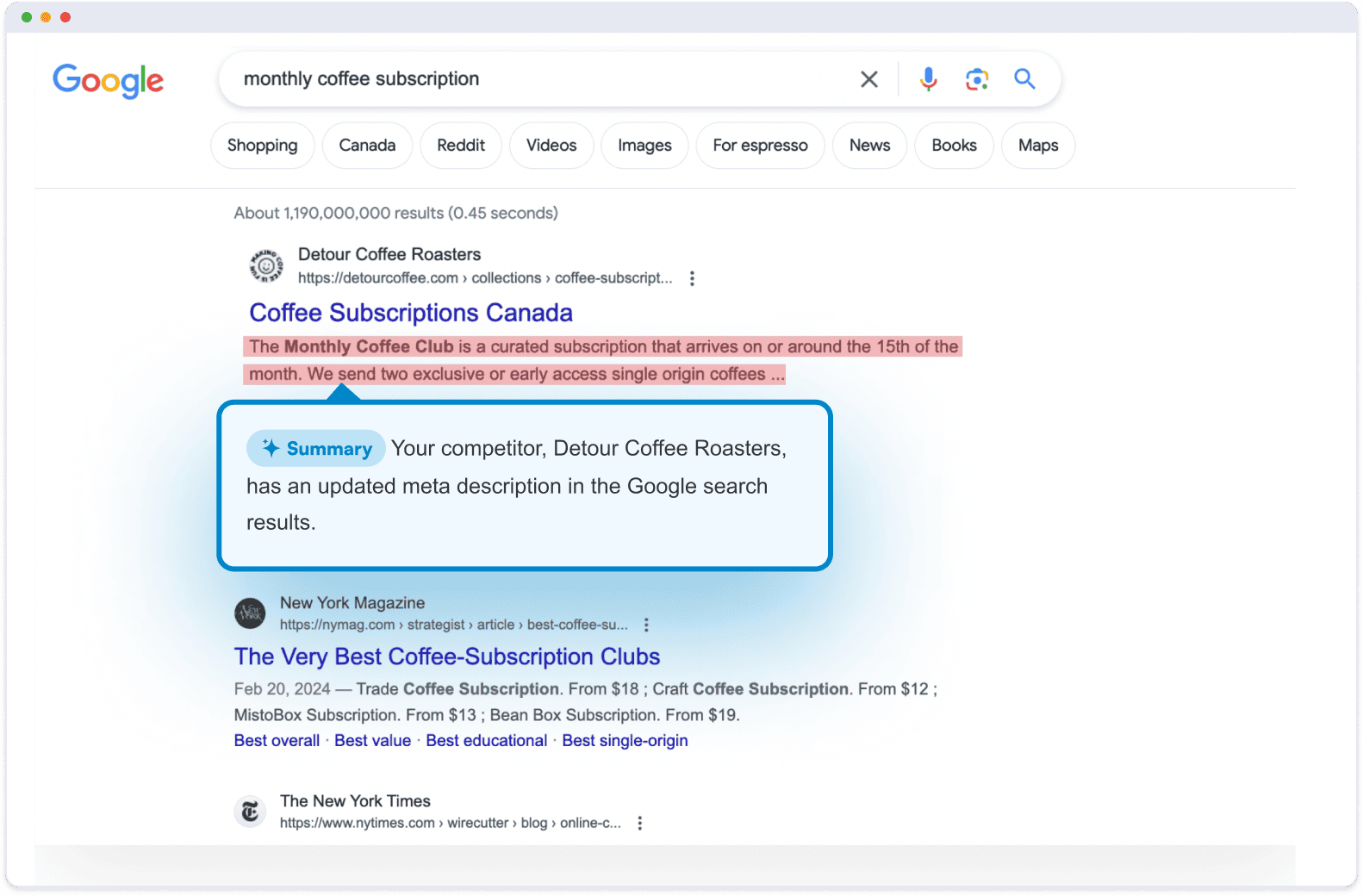Click the highlighted Monthly Coffee Club description
This screenshot has height=896, width=1363.
(602, 360)
